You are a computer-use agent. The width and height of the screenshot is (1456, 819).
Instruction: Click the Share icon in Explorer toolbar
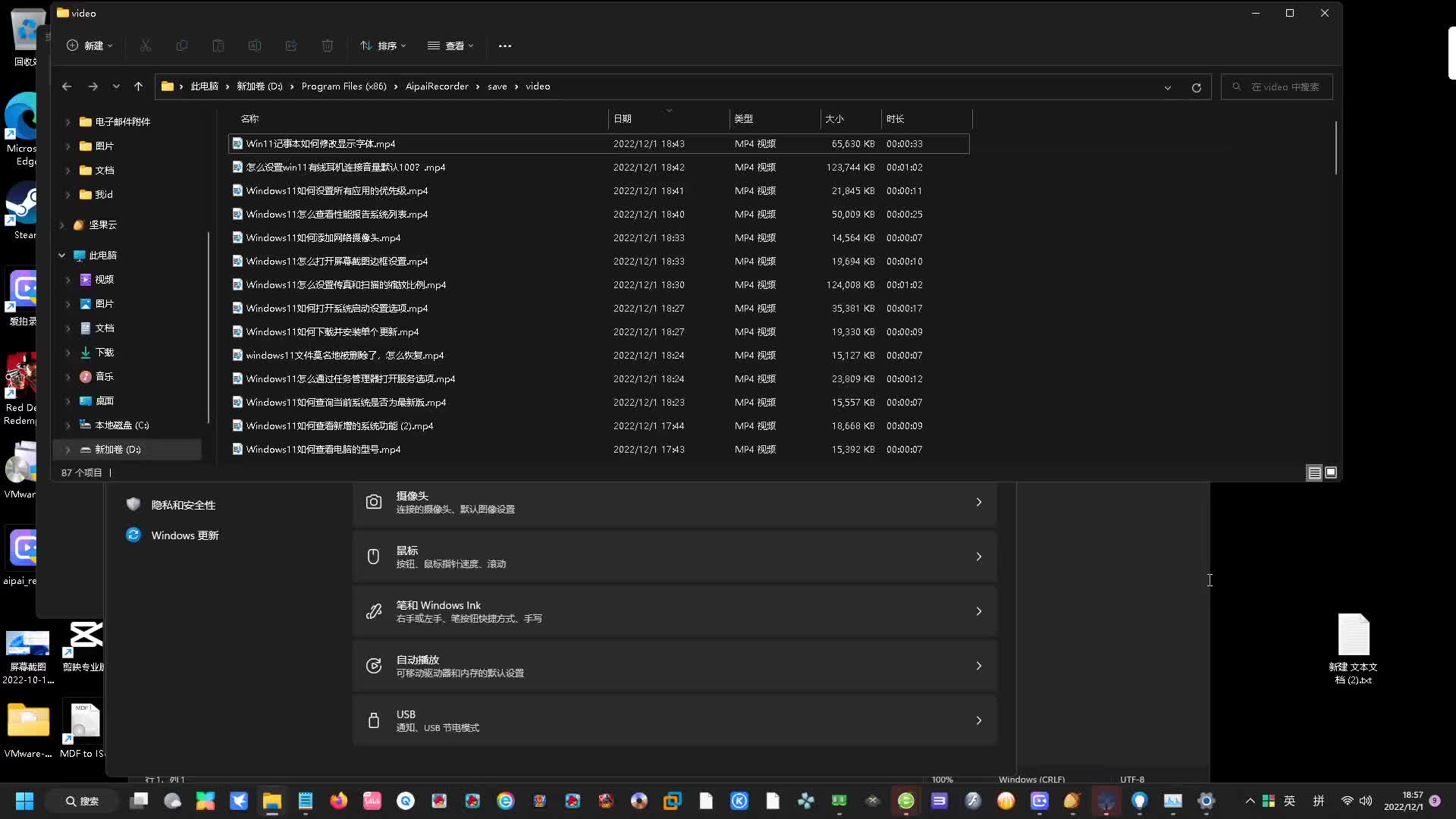(x=291, y=46)
